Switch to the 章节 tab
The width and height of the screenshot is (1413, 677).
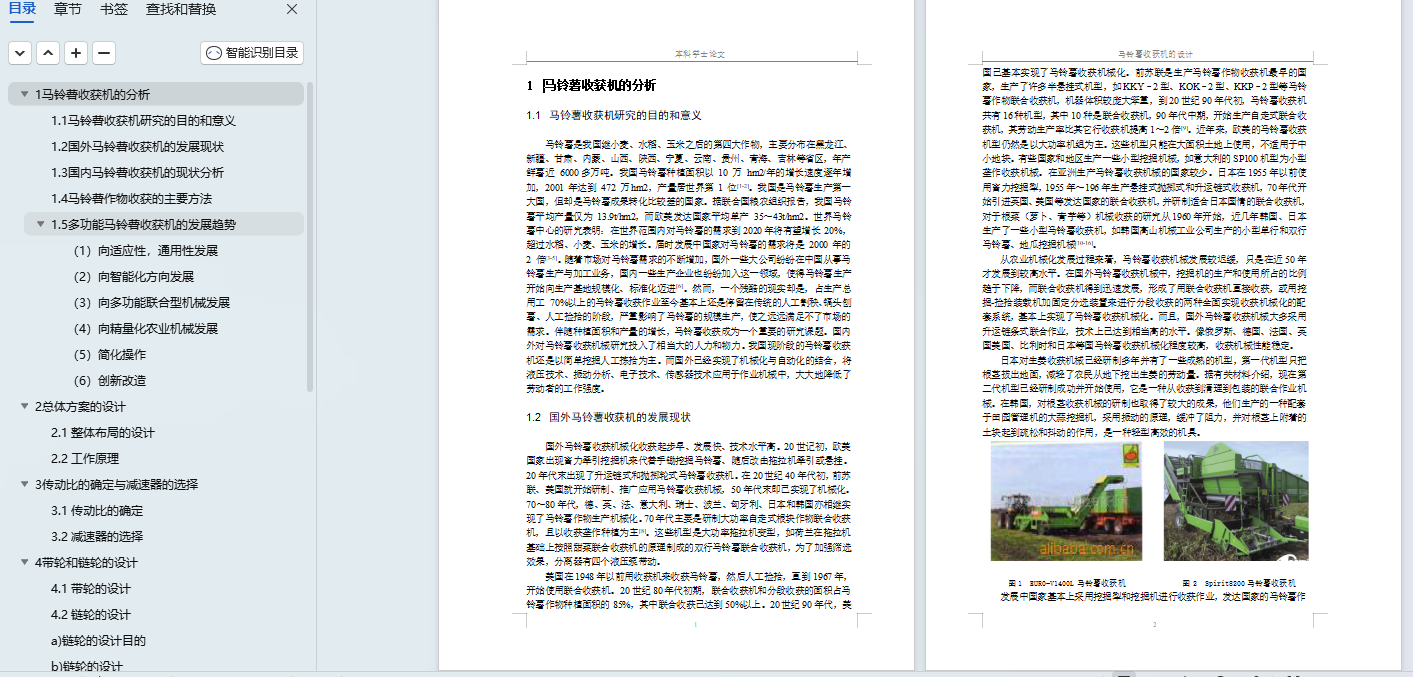tap(68, 10)
